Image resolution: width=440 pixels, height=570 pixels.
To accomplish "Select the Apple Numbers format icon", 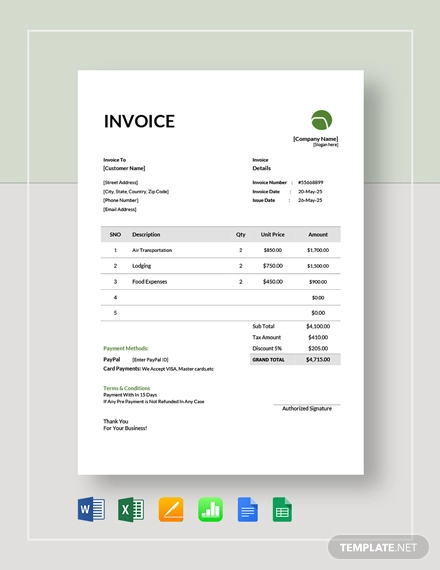I will pos(211,509).
